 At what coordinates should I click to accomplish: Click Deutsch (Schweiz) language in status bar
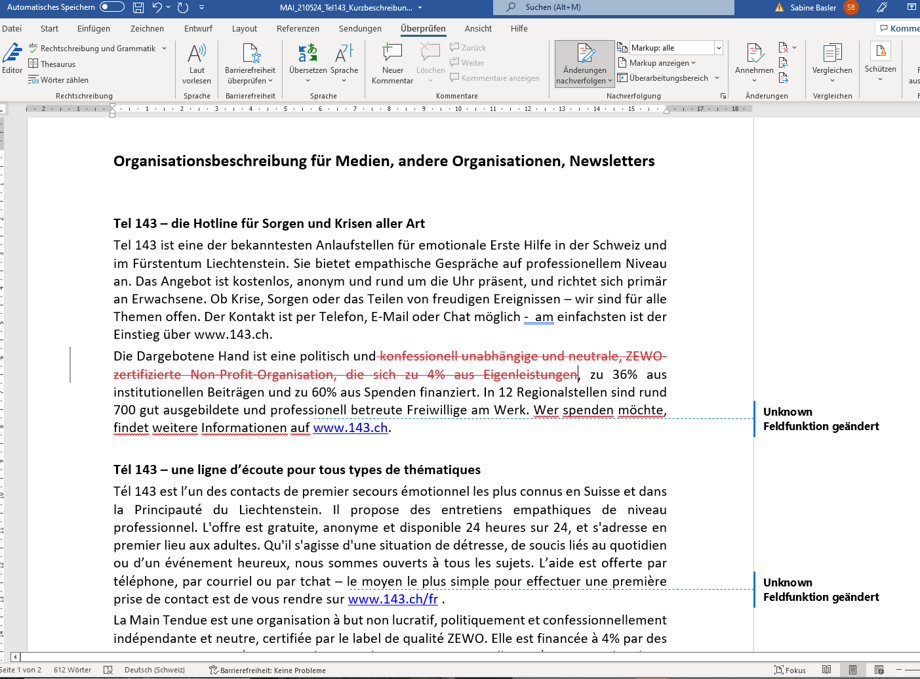coord(154,670)
